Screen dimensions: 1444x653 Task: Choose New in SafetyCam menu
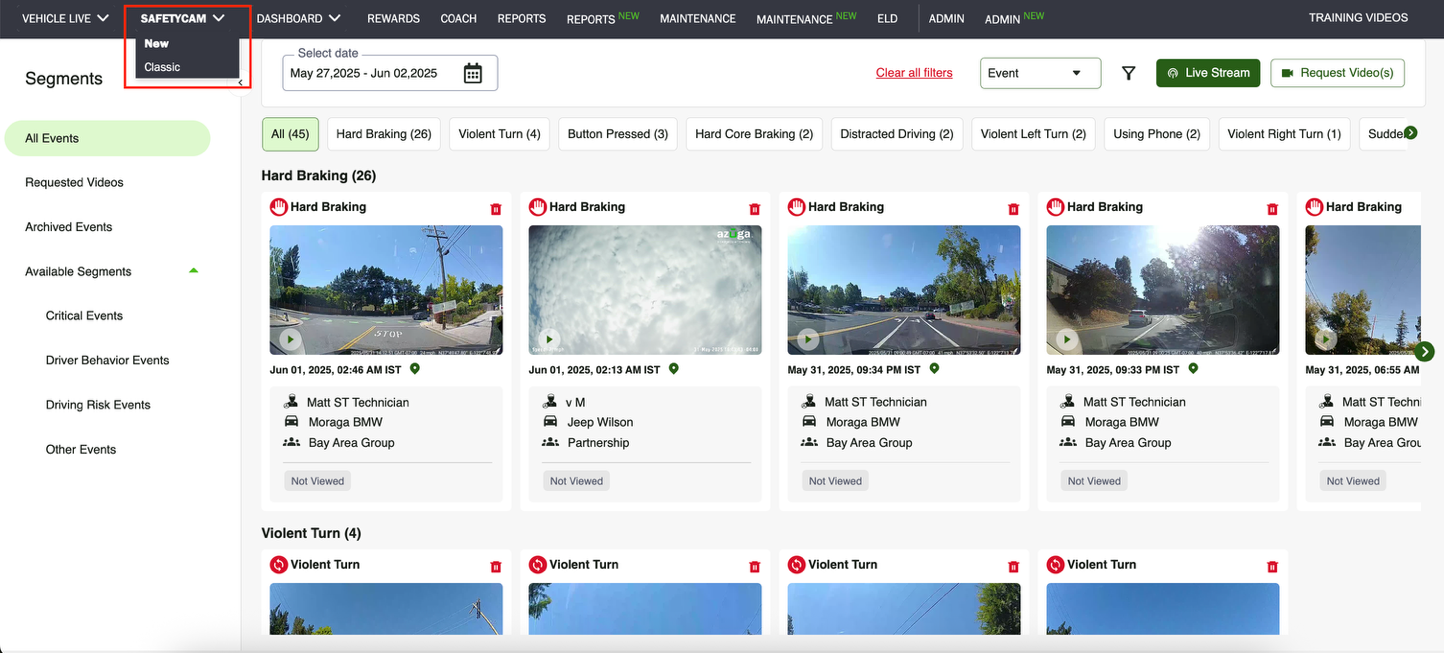tap(156, 43)
